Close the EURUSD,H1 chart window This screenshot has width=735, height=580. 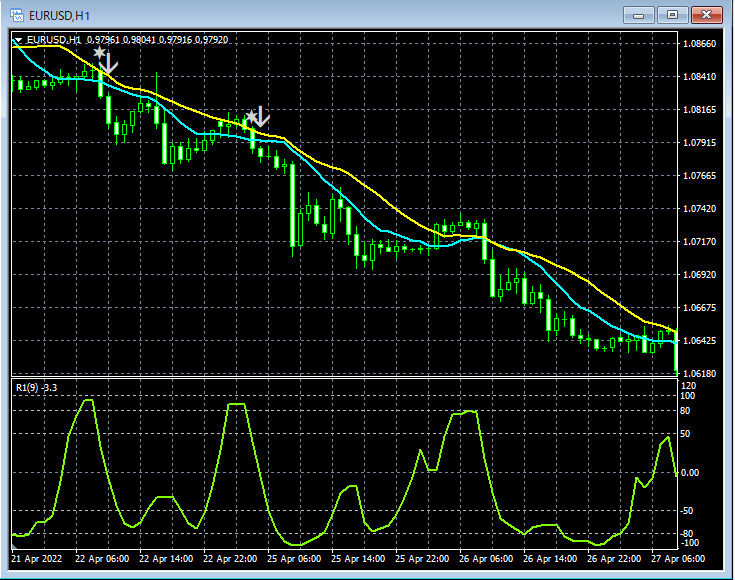tap(706, 15)
